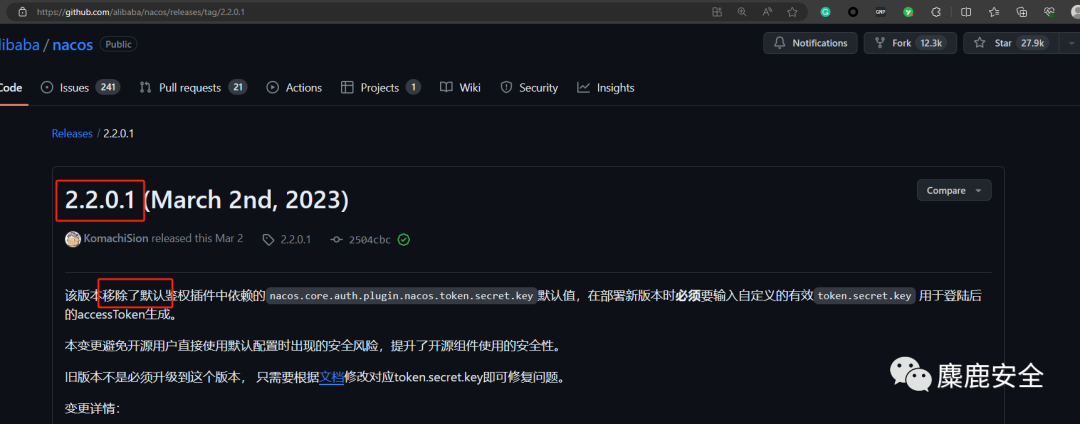Screen dimensions: 1080x424
Task: Open the collections icon
Action: [x=1022, y=12]
